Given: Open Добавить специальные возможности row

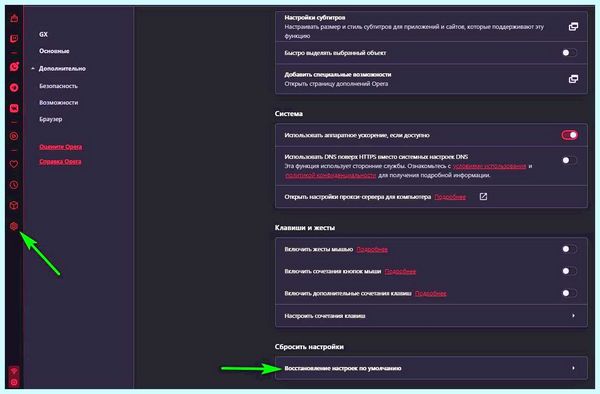Looking at the screenshot, I should [x=431, y=79].
